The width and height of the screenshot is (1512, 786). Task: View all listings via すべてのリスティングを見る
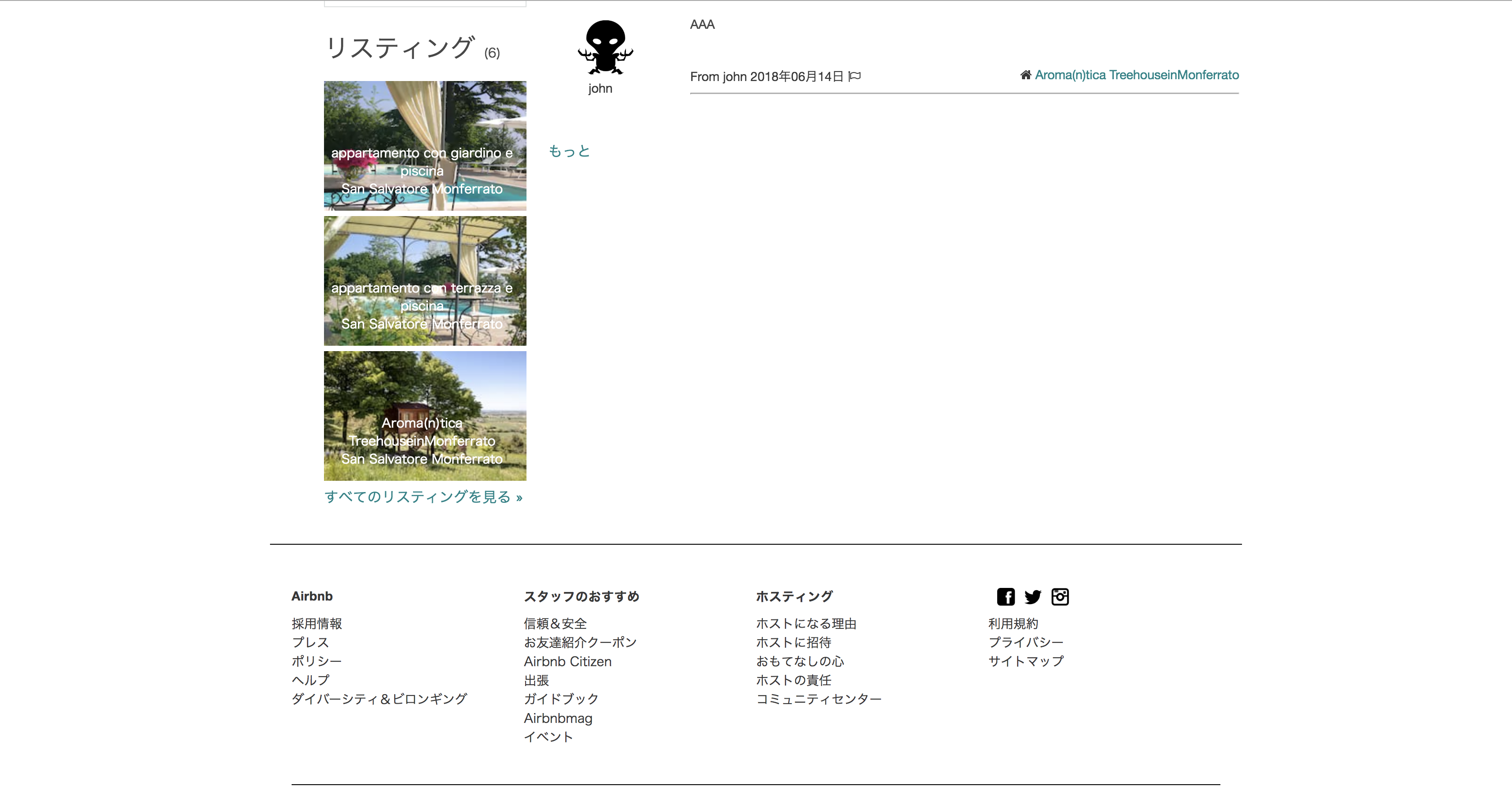point(423,497)
